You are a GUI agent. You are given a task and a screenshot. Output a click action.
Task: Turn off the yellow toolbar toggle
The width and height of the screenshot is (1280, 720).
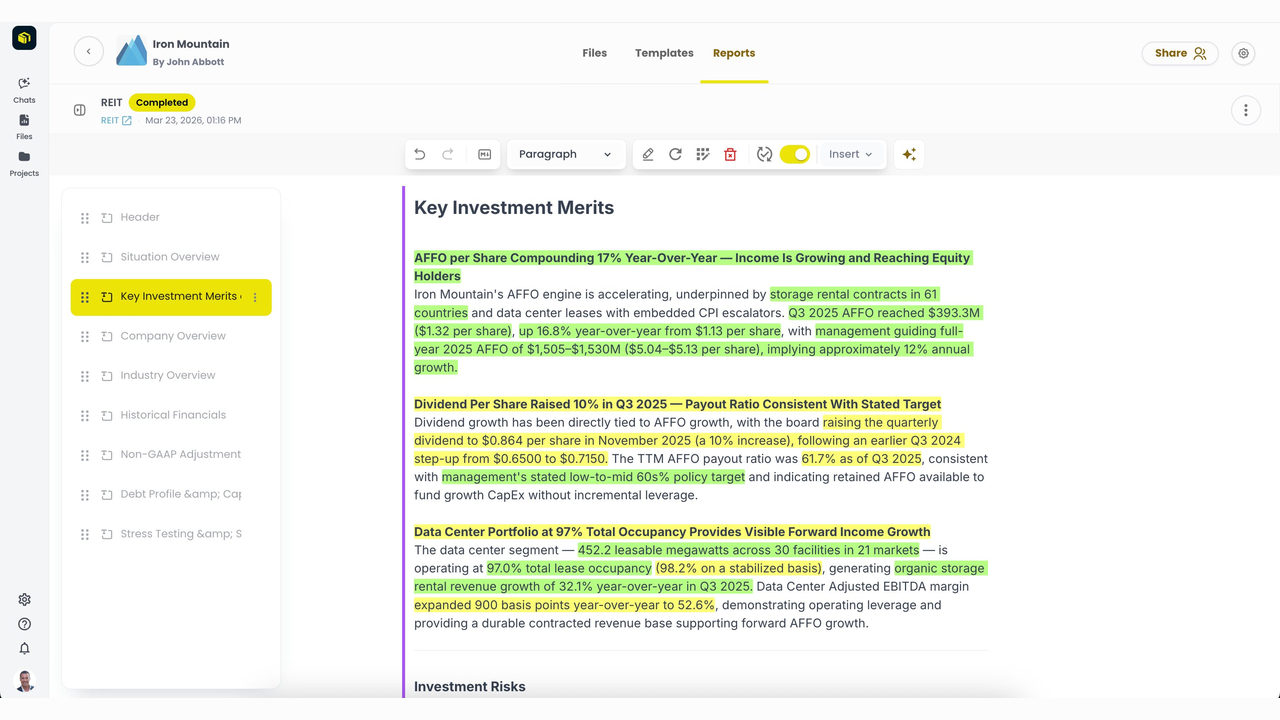(x=795, y=154)
